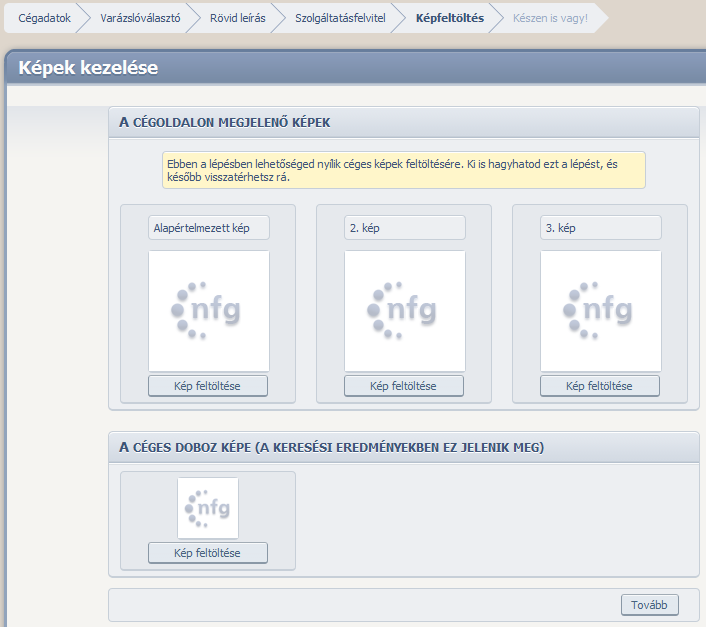Click Kép feltöltése under Alapértelmezett kép

point(208,386)
